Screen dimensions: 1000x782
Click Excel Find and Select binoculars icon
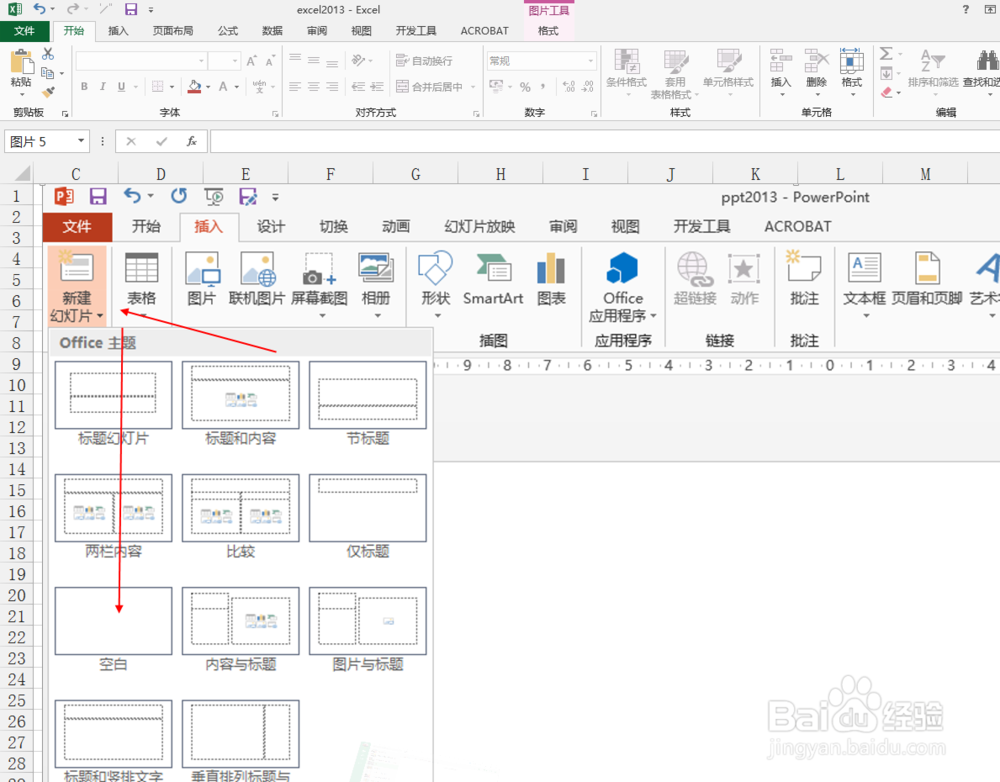click(987, 62)
